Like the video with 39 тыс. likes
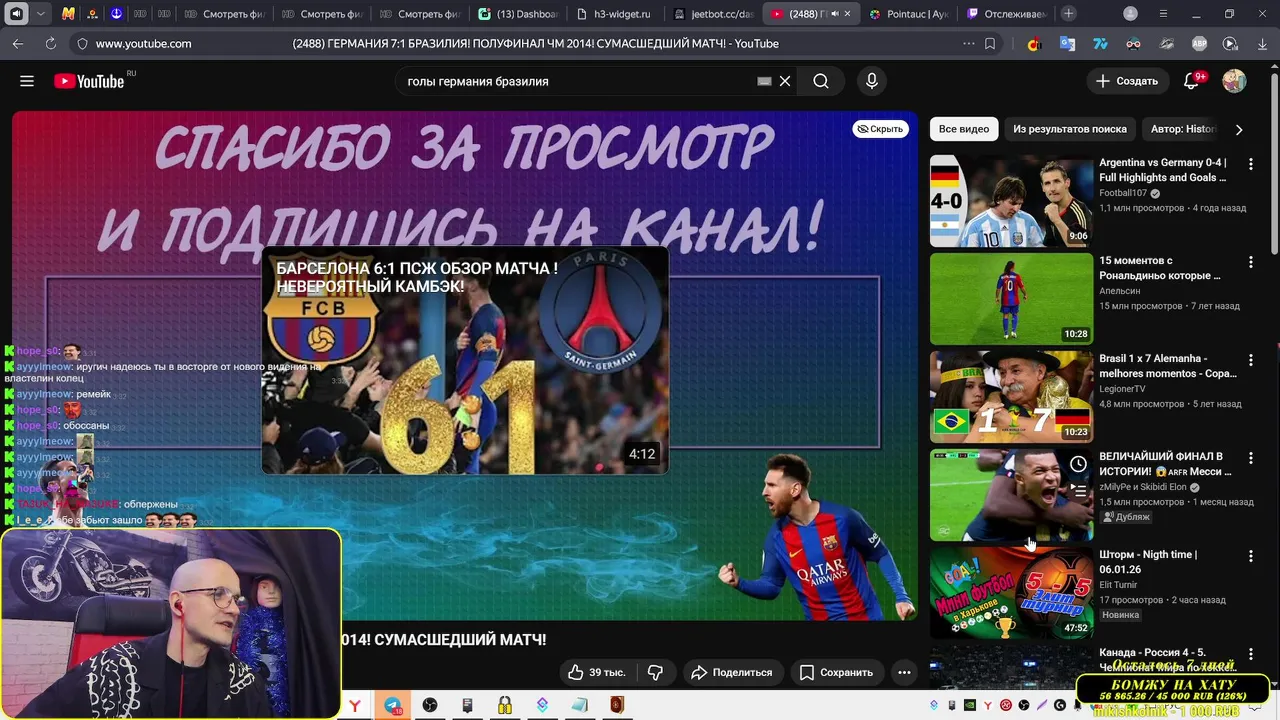Image resolution: width=1280 pixels, height=720 pixels. 596,672
